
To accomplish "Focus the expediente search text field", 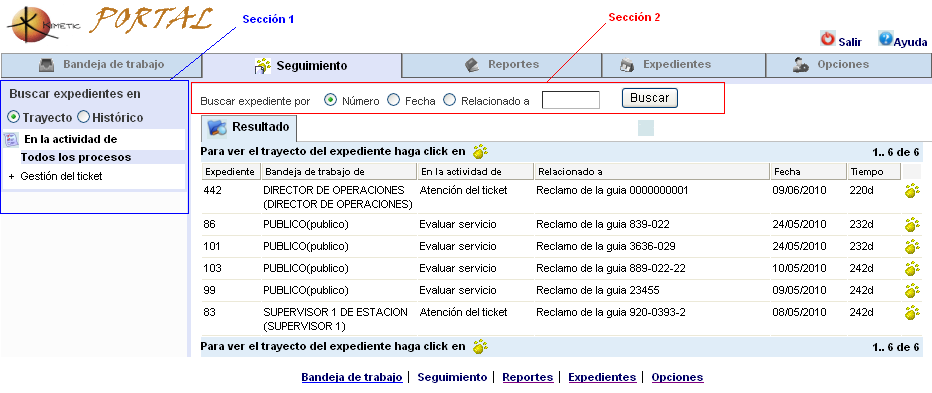I will pos(571,100).
